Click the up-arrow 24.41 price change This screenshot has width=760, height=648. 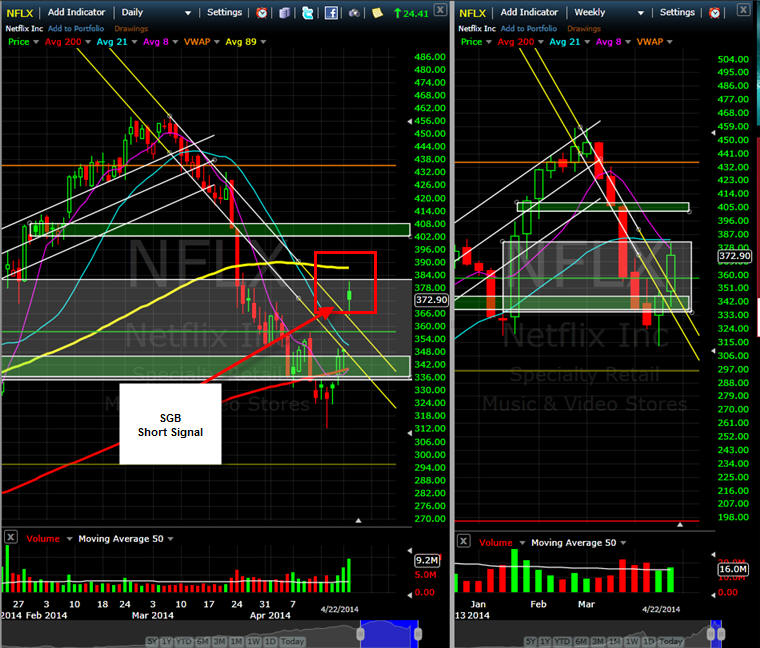tap(411, 14)
